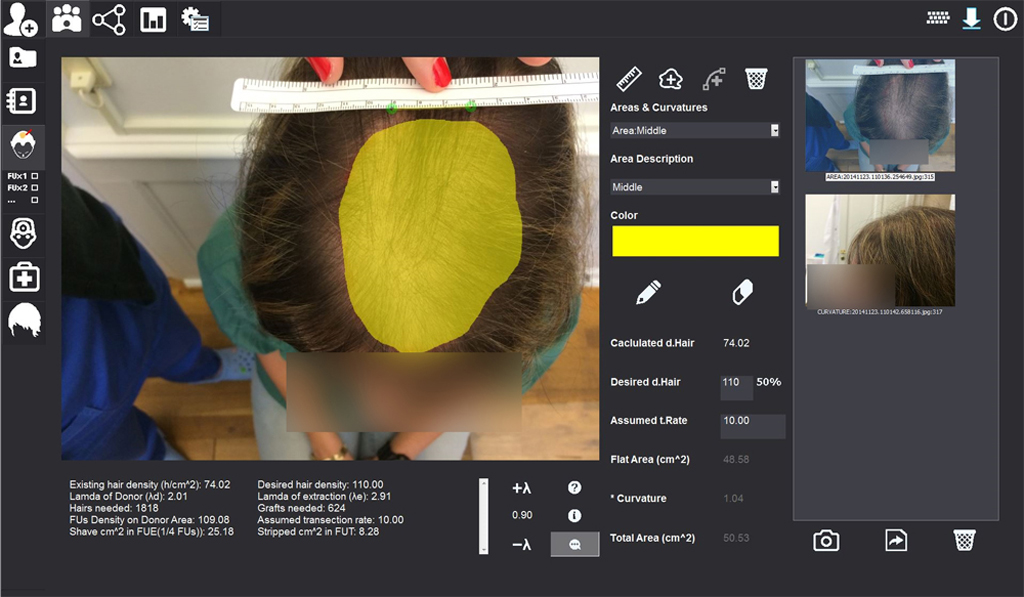Select the eraser tool

click(742, 292)
